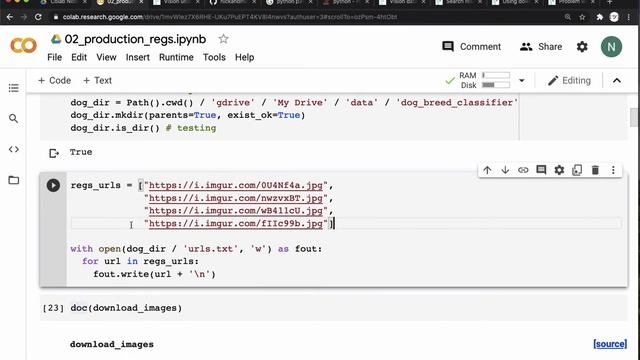Select the doc(download_images) cell
The image size is (640, 360).
(333, 308)
